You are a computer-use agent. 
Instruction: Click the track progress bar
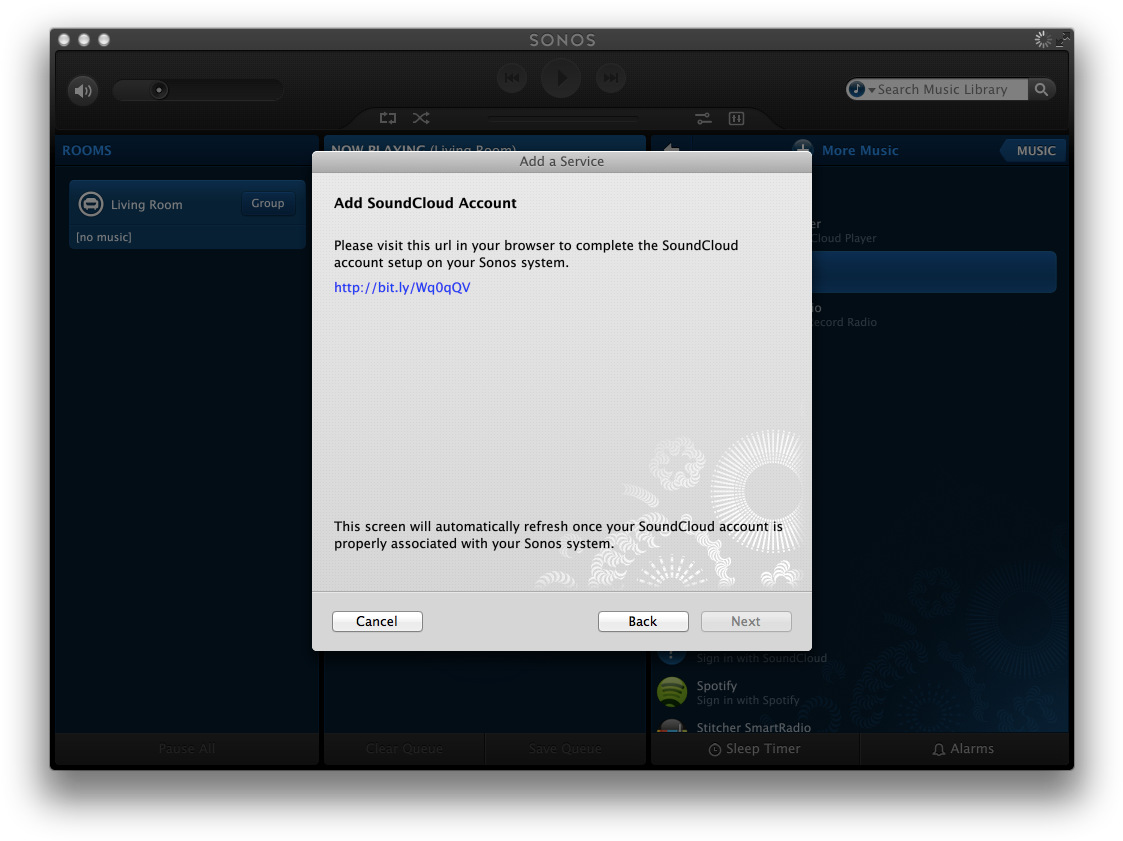[x=563, y=118]
